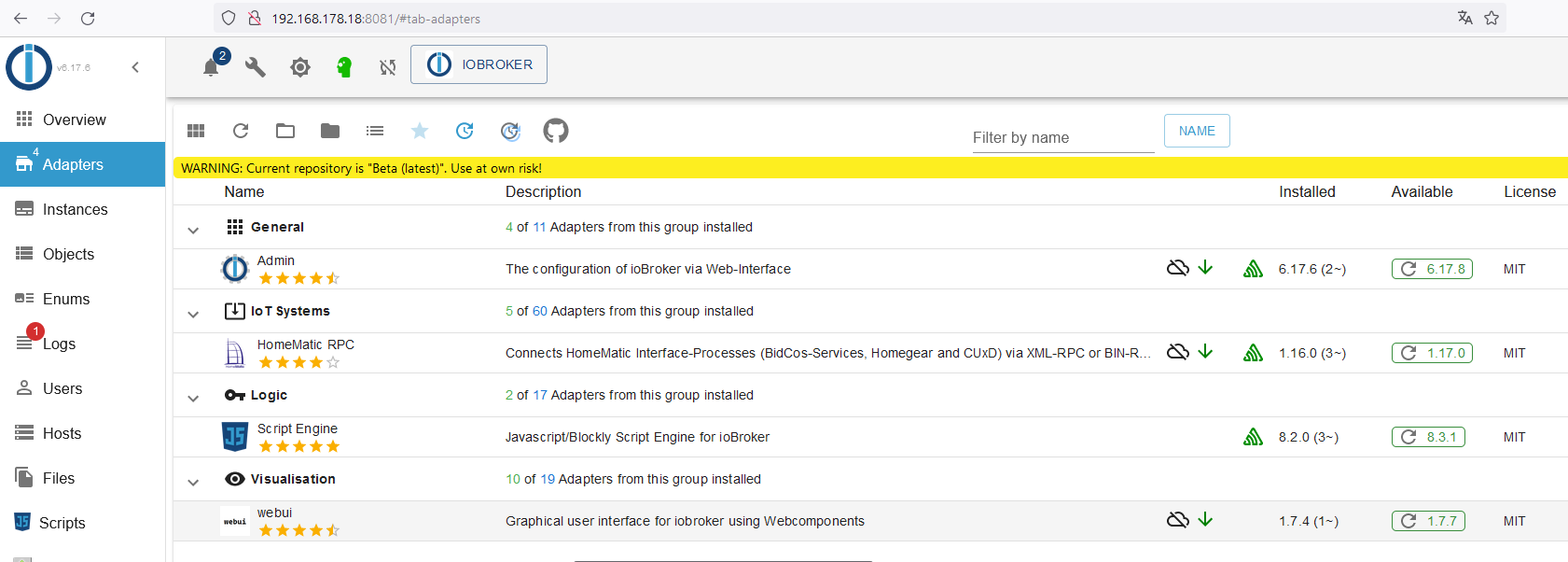Collapse the sidebar with the chevron
Screen dimensions: 1568x562
pos(135,67)
